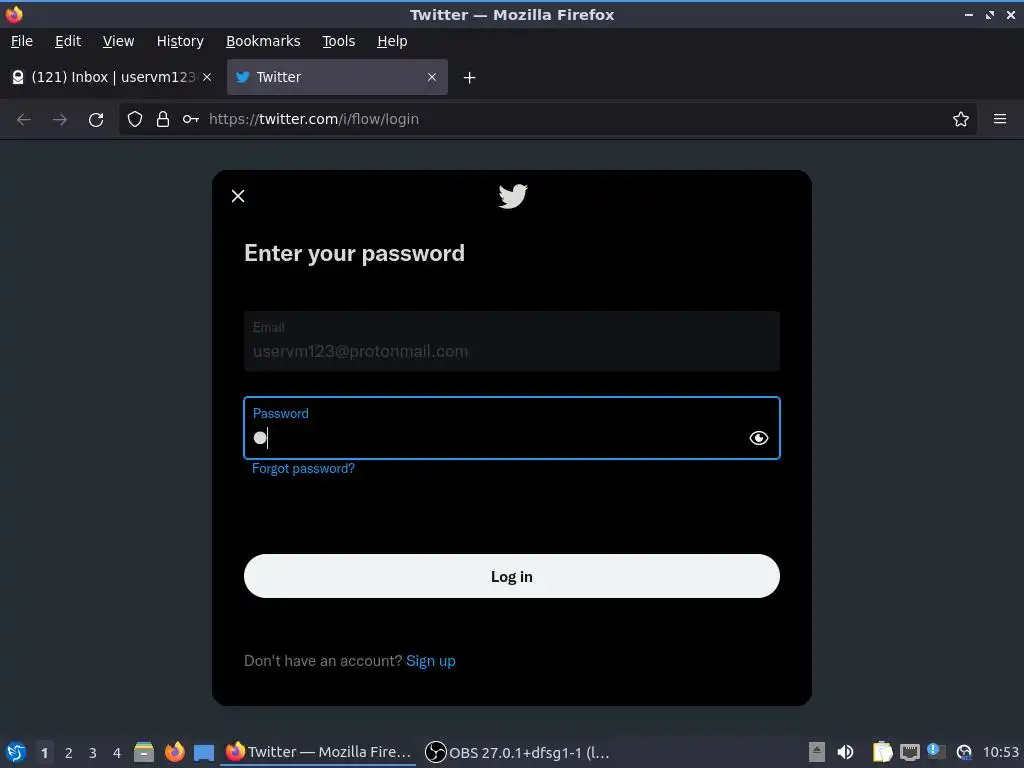Bookmark this page with the star icon
The image size is (1024, 768).
pyautogui.click(x=961, y=119)
